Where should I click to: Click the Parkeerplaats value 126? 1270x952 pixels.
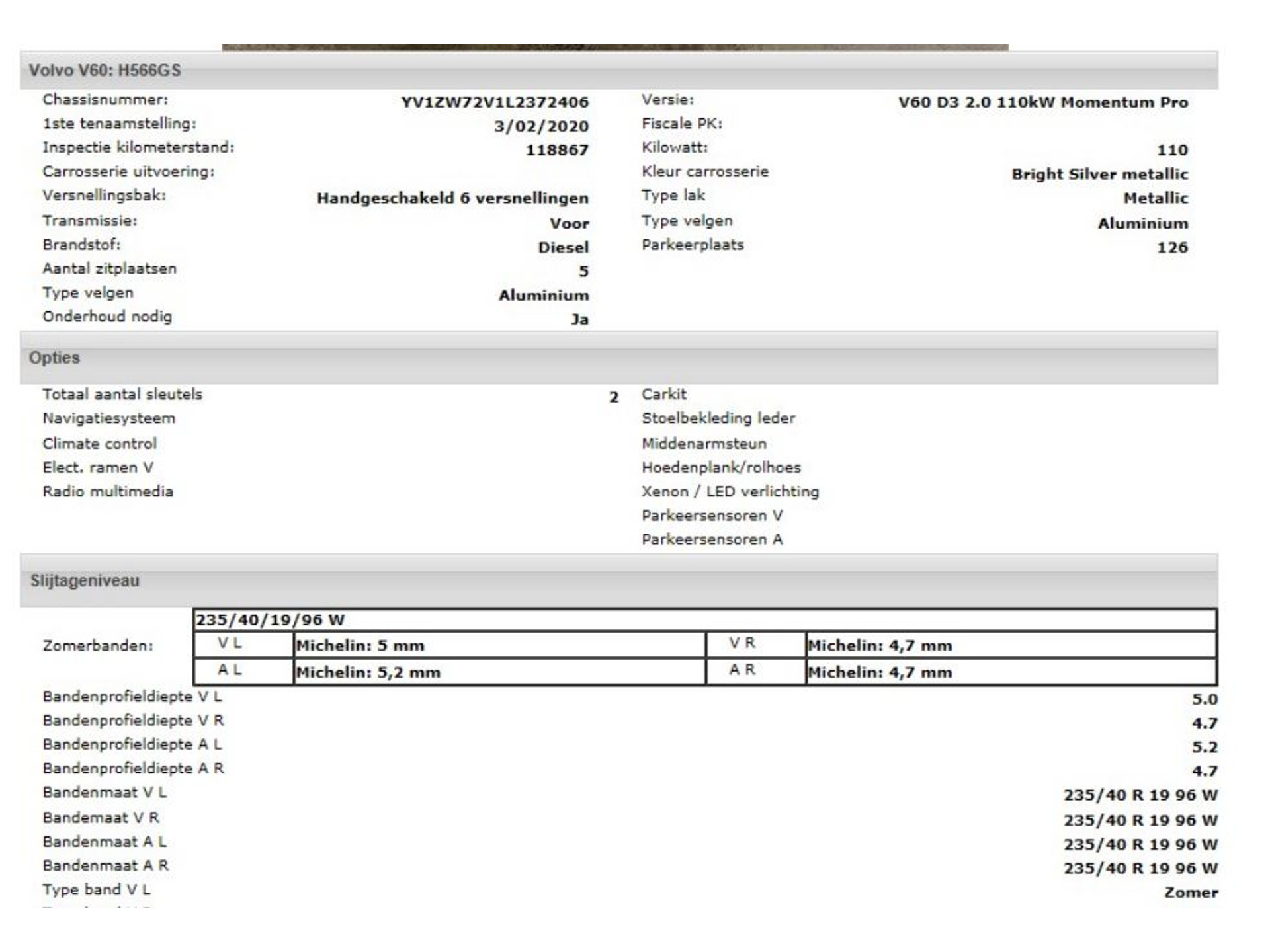[1172, 247]
